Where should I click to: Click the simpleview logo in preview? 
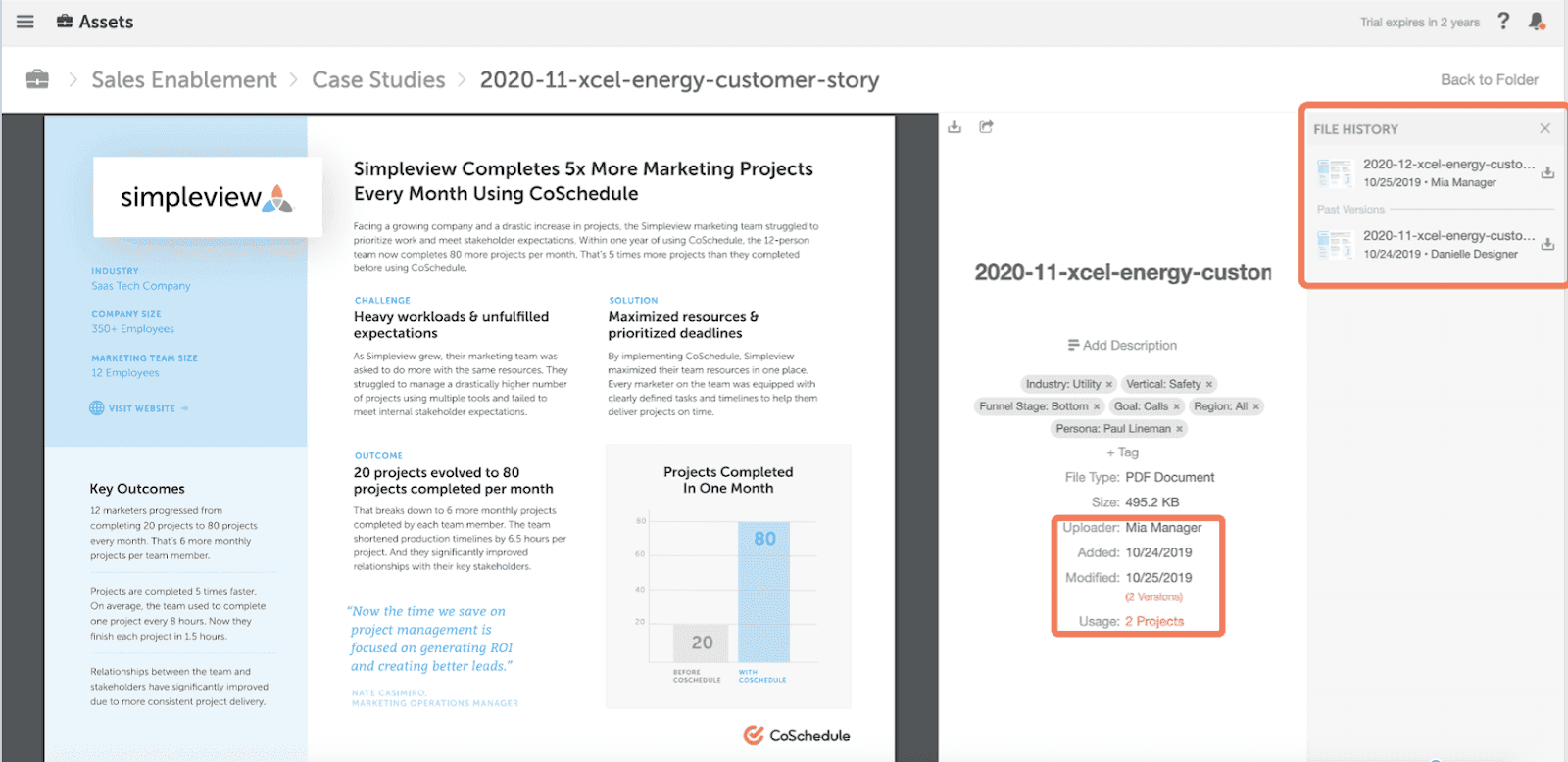tap(207, 197)
